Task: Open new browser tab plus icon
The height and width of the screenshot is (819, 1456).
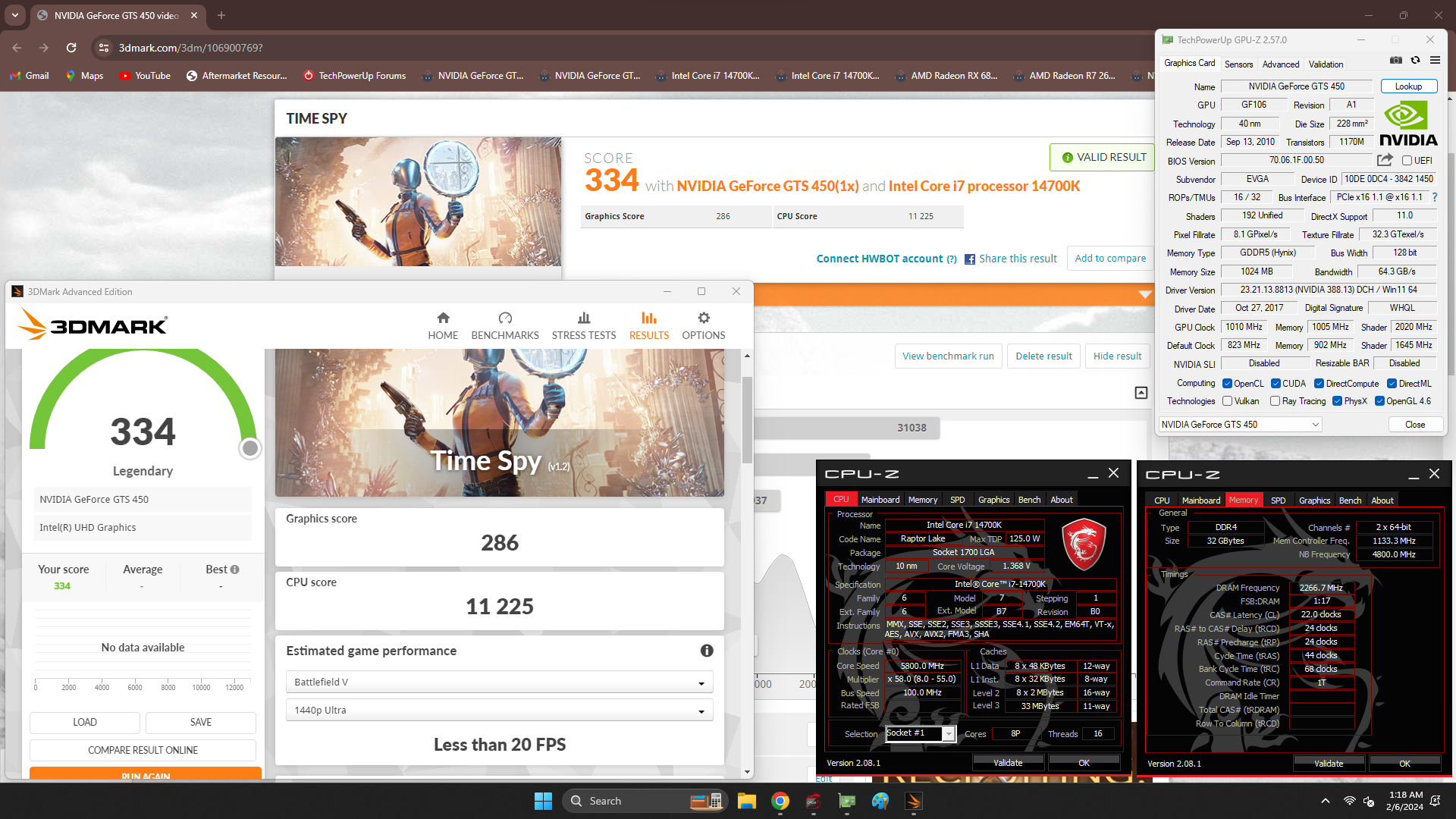Action: 221,15
